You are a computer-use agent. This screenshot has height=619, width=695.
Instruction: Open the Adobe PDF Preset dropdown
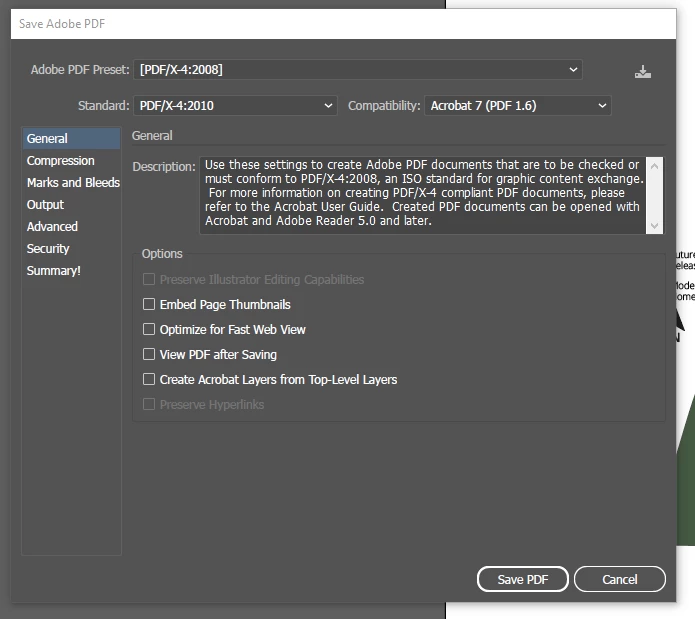(358, 70)
